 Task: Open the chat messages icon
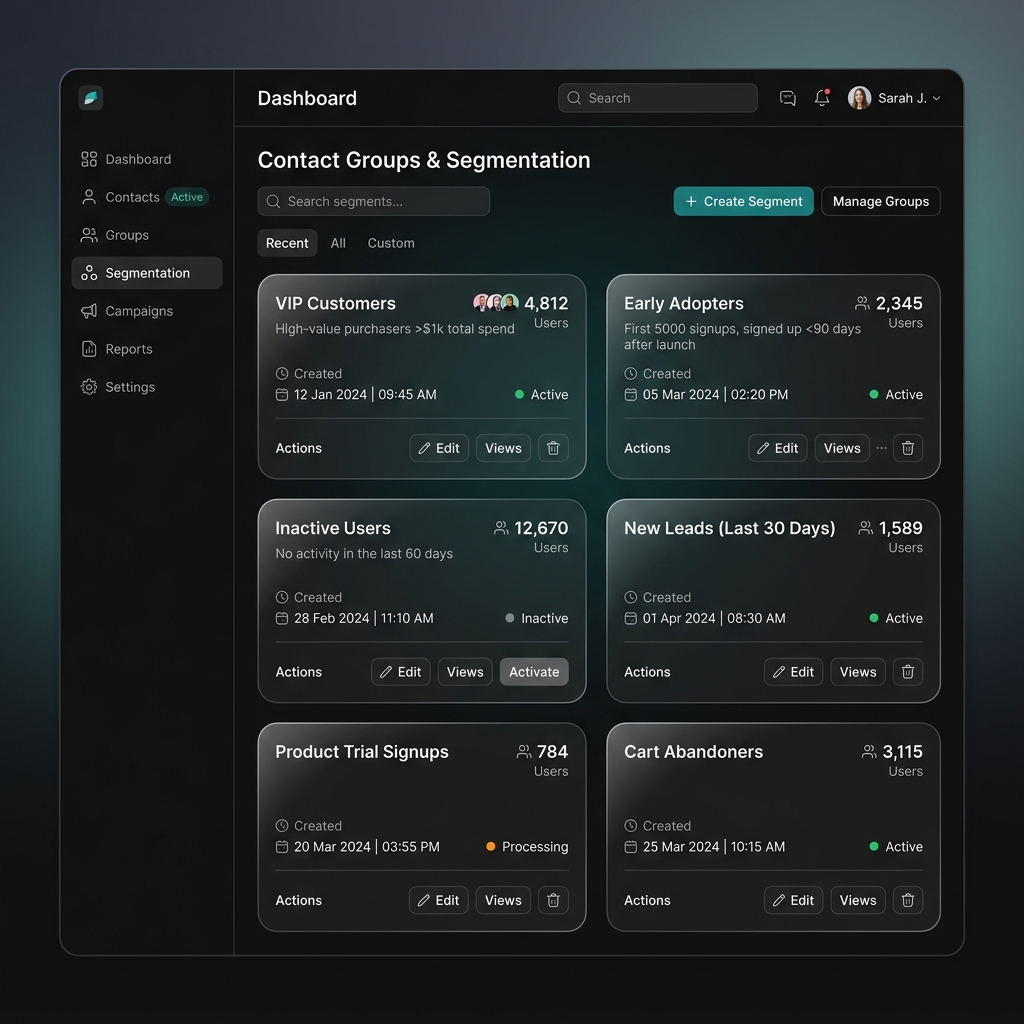point(788,98)
